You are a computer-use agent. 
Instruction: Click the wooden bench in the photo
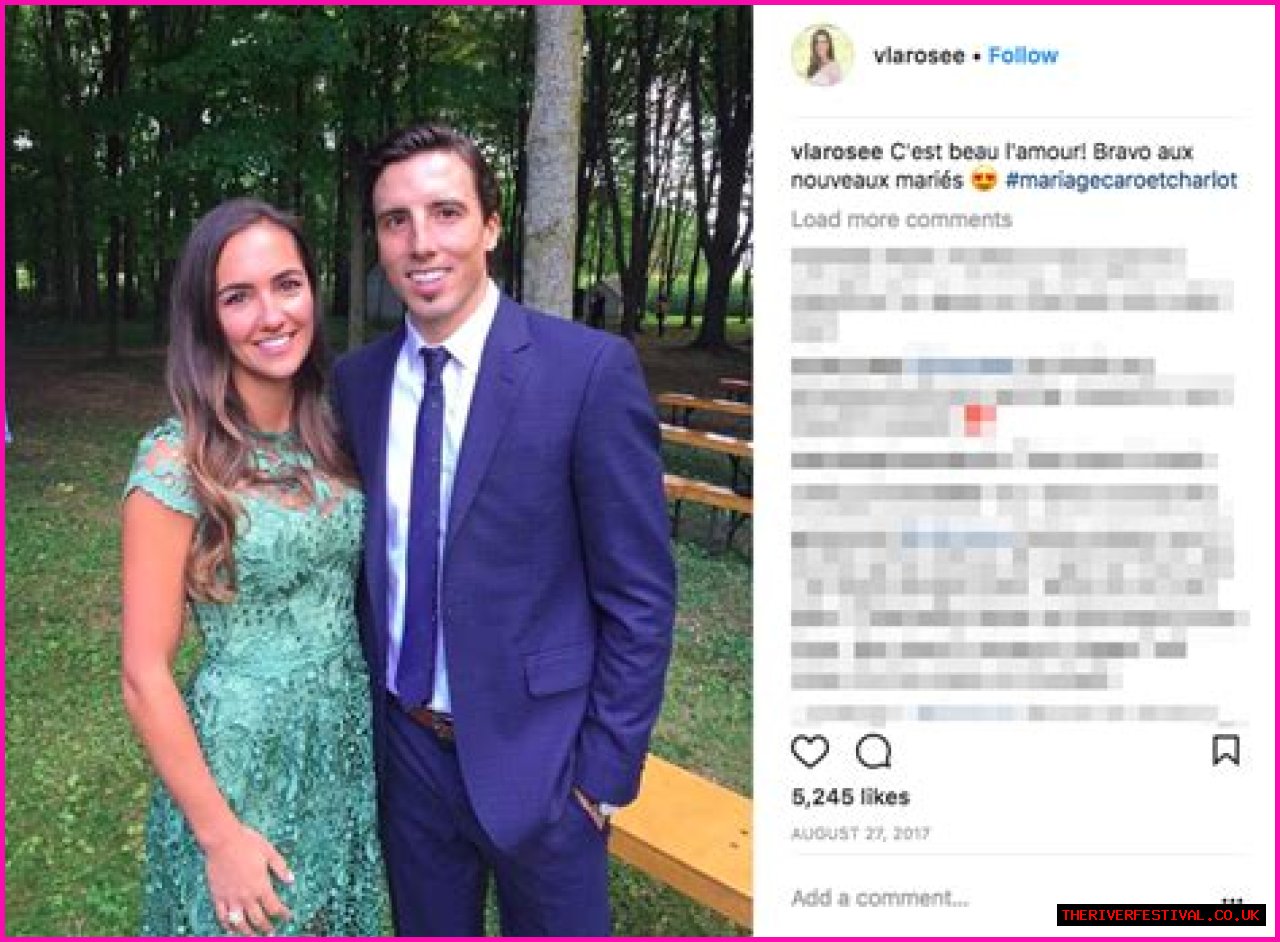680,838
